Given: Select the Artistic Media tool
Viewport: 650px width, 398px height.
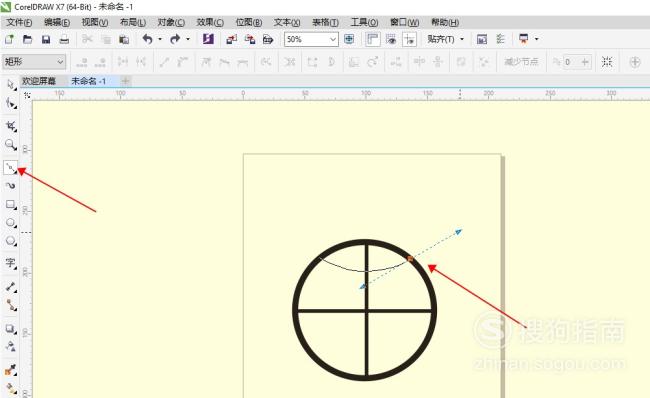Looking at the screenshot, I should pyautogui.click(x=11, y=186).
